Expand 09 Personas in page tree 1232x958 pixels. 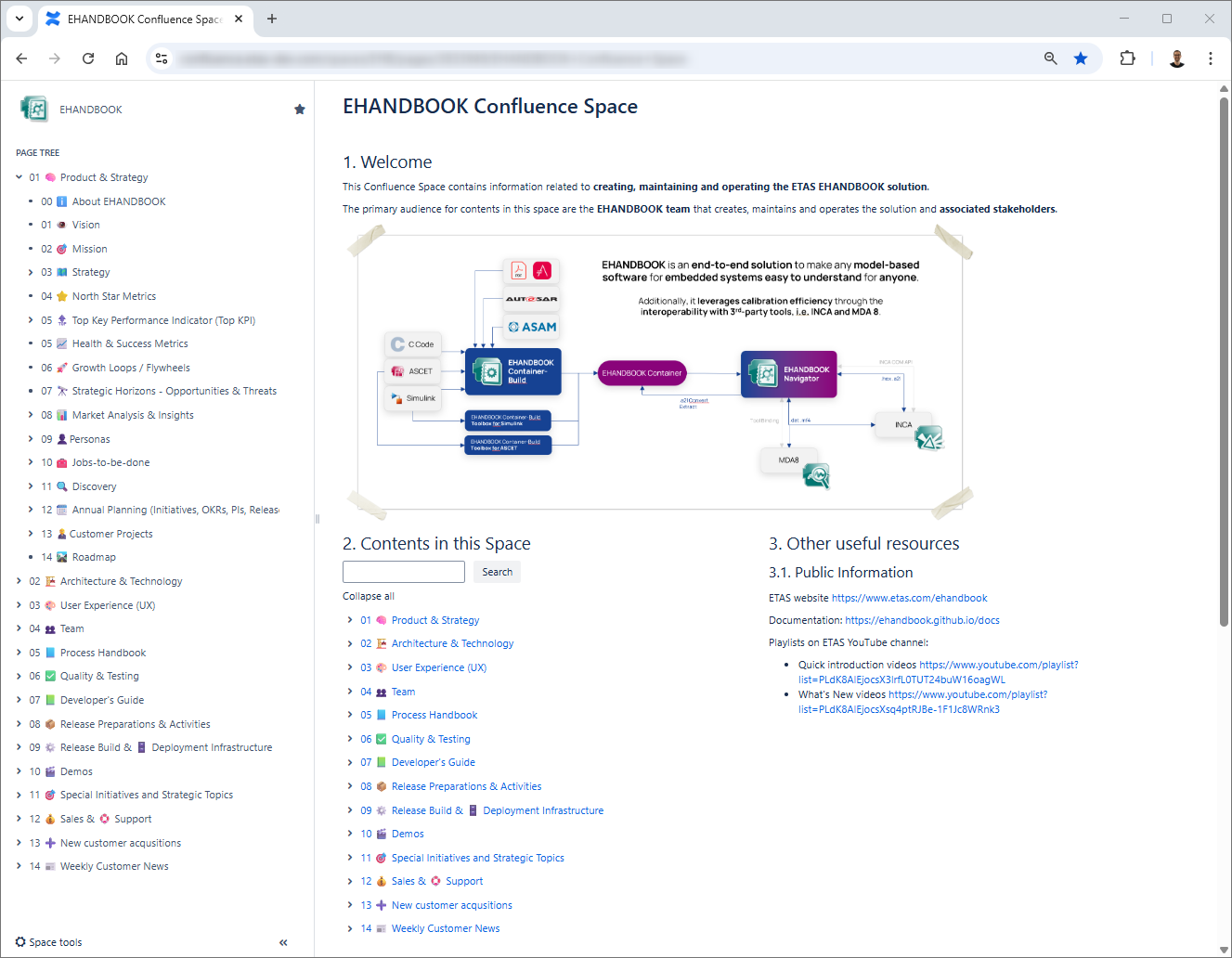(31, 439)
